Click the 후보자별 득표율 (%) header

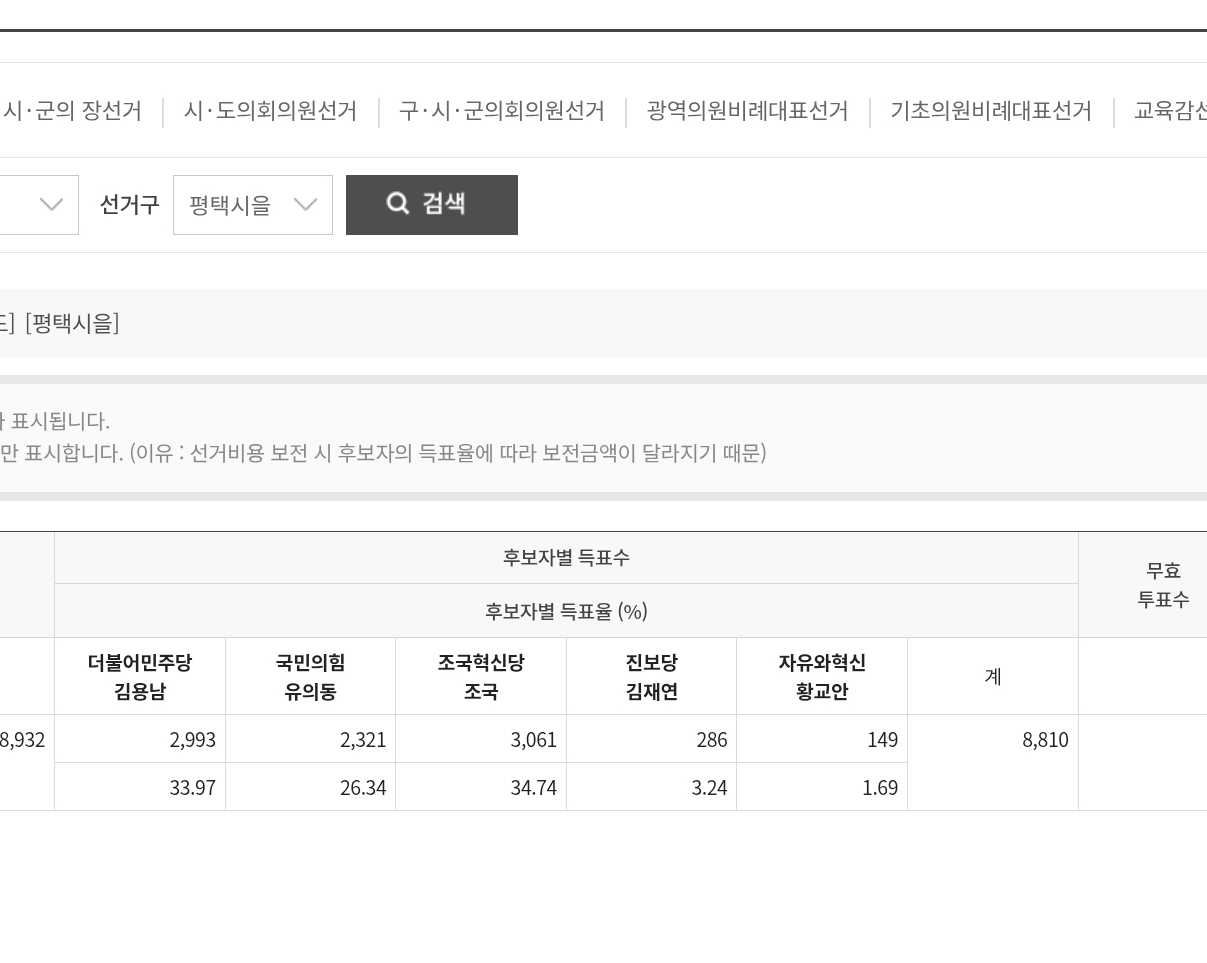pyautogui.click(x=566, y=611)
